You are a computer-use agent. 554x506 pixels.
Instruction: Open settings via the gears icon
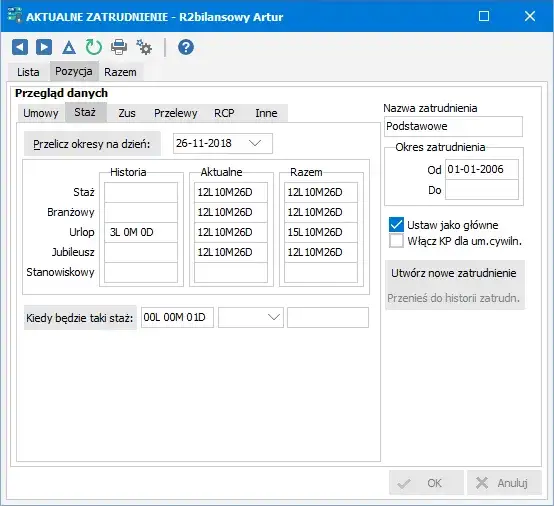click(144, 47)
